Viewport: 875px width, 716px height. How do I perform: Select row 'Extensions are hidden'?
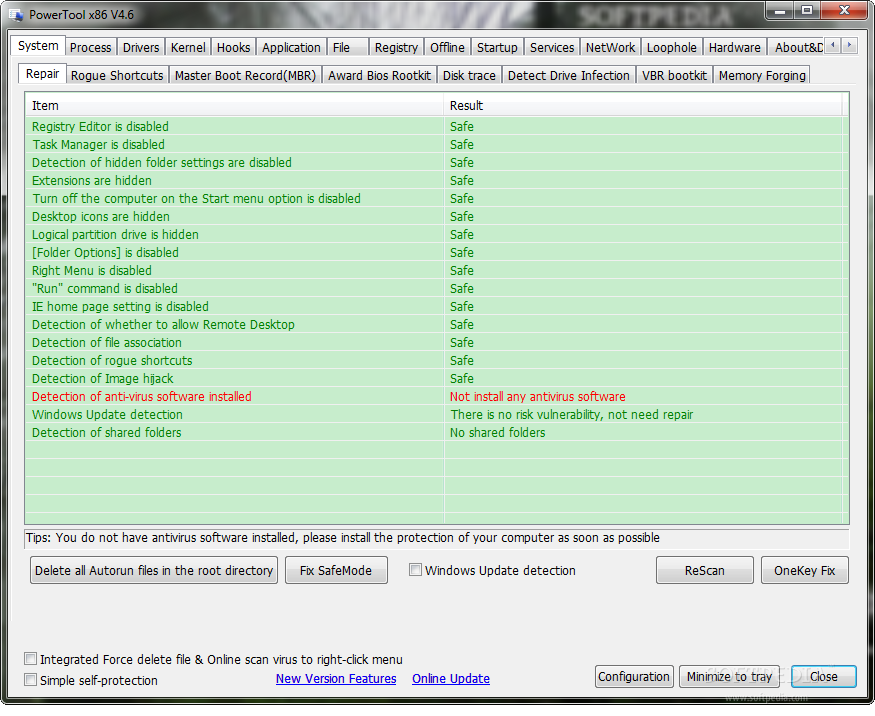pyautogui.click(x=434, y=180)
